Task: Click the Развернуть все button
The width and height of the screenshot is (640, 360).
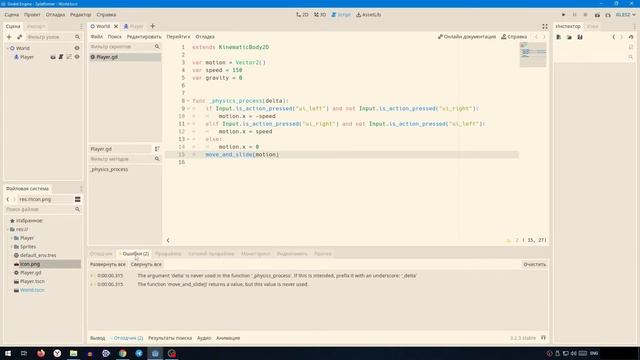Action: (x=108, y=264)
